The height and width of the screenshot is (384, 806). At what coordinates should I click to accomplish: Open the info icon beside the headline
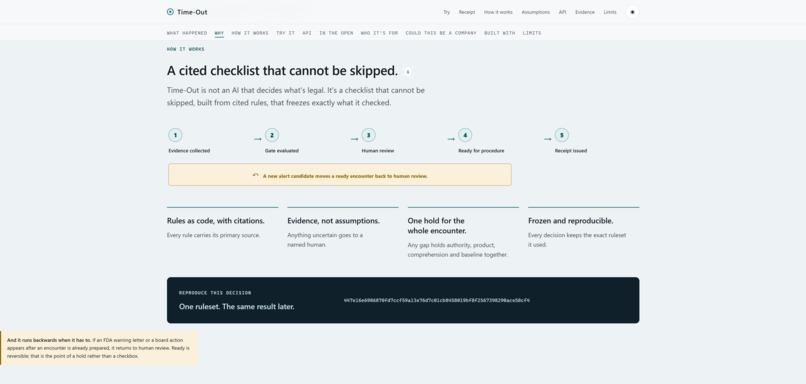(408, 72)
